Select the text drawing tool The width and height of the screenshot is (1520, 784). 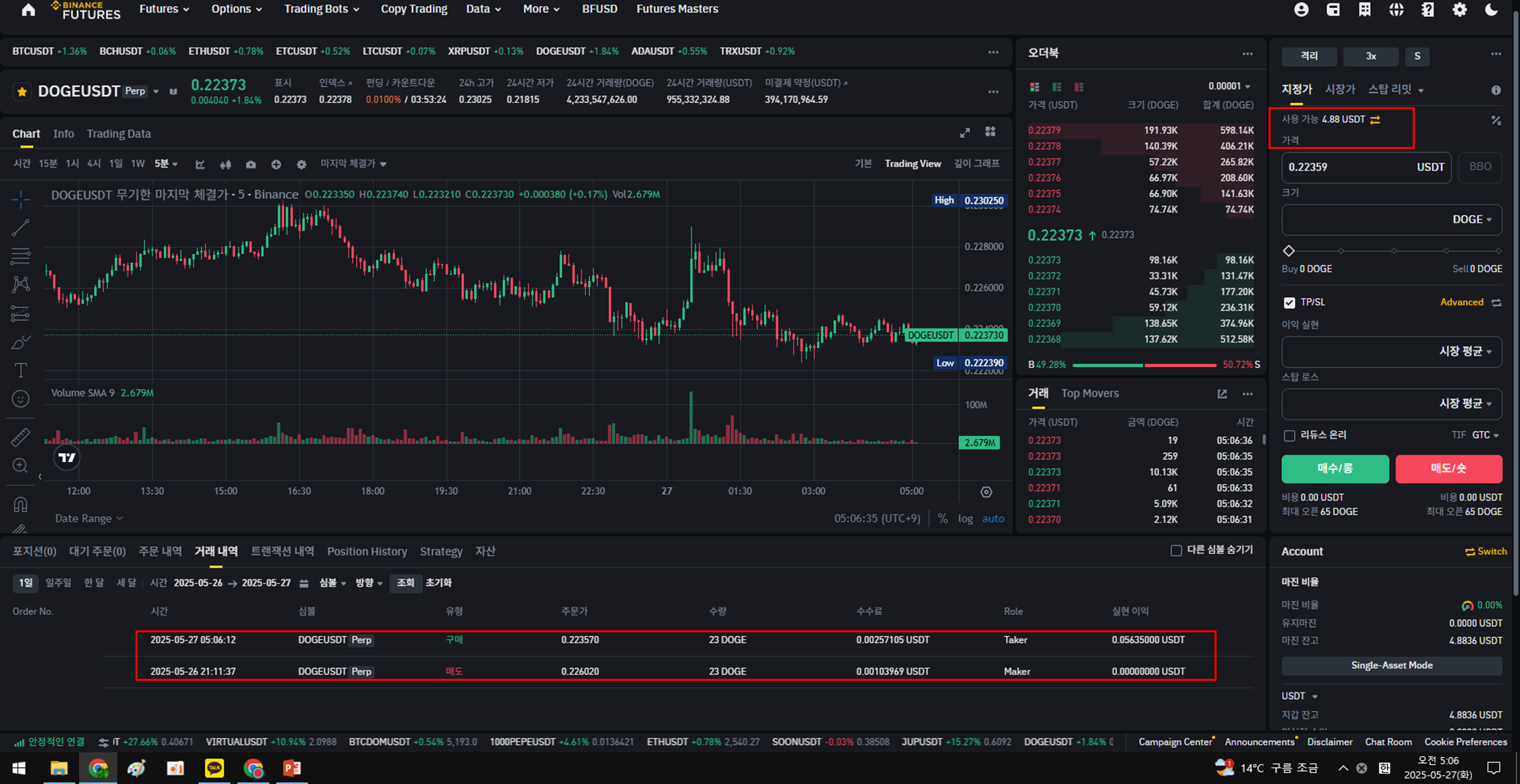click(21, 370)
